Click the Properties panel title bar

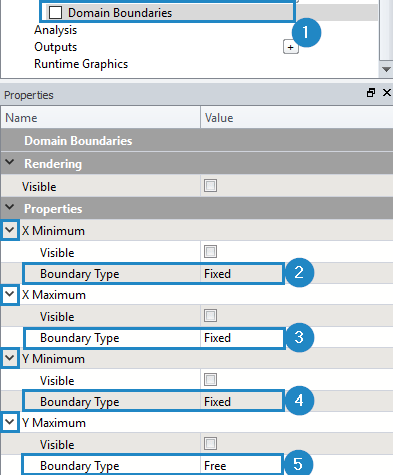[197, 95]
